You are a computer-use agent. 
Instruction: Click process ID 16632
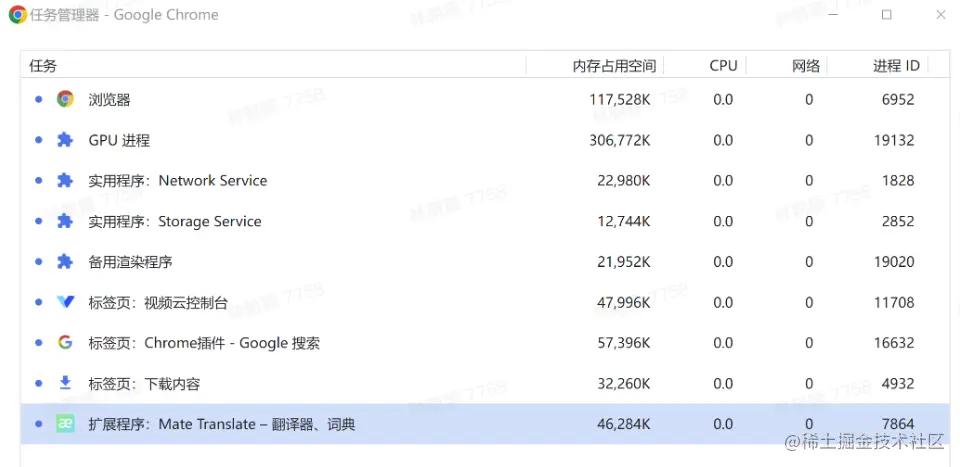[894, 343]
